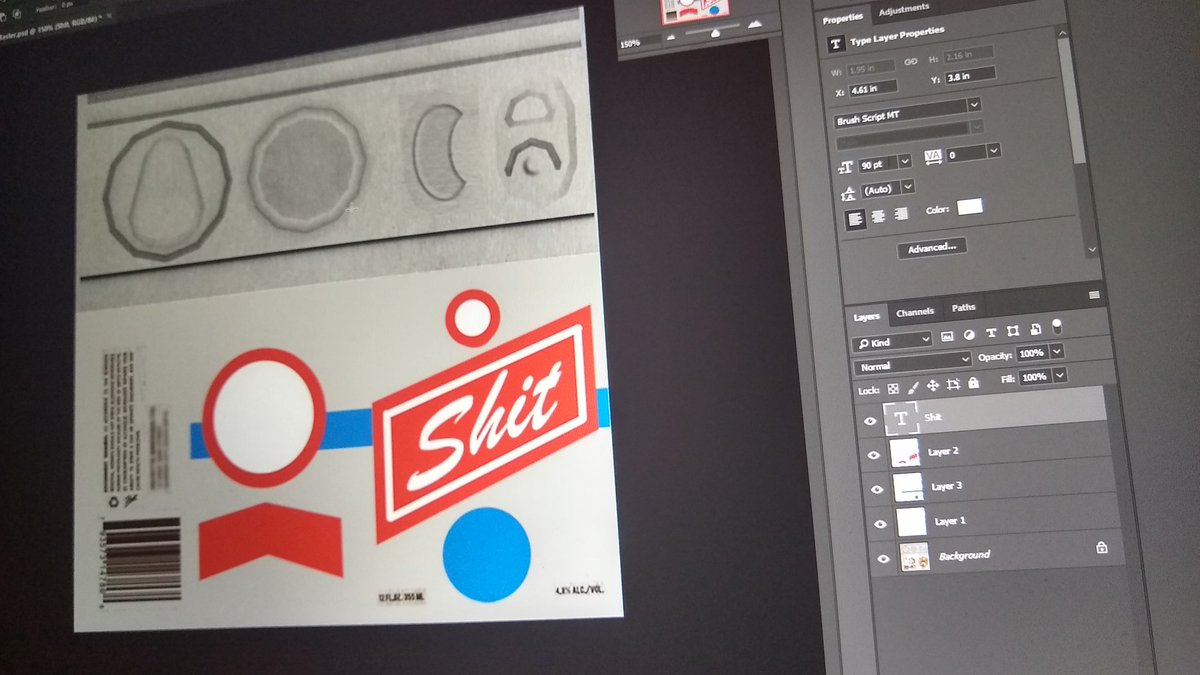Filter layers by type layers icon

point(991,332)
